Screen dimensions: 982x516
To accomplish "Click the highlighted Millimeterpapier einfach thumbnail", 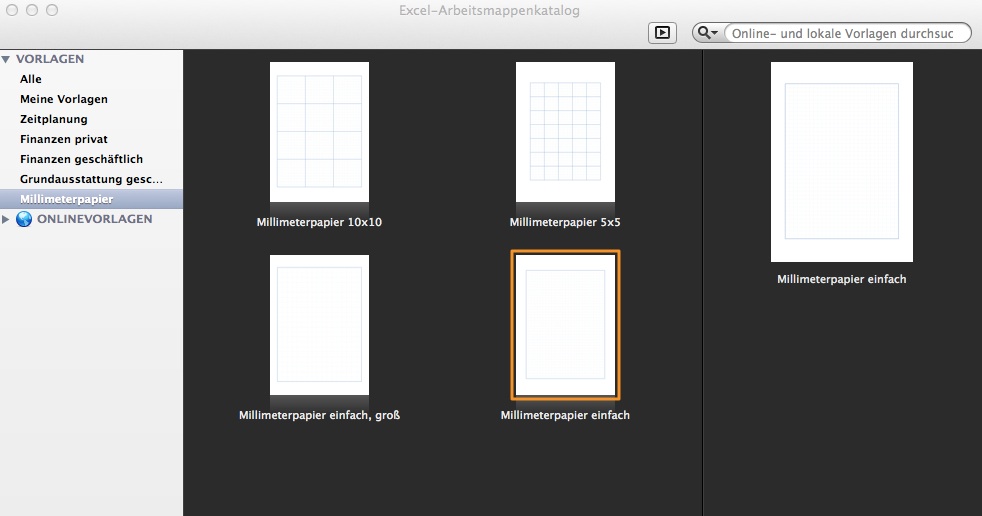I will (565, 325).
